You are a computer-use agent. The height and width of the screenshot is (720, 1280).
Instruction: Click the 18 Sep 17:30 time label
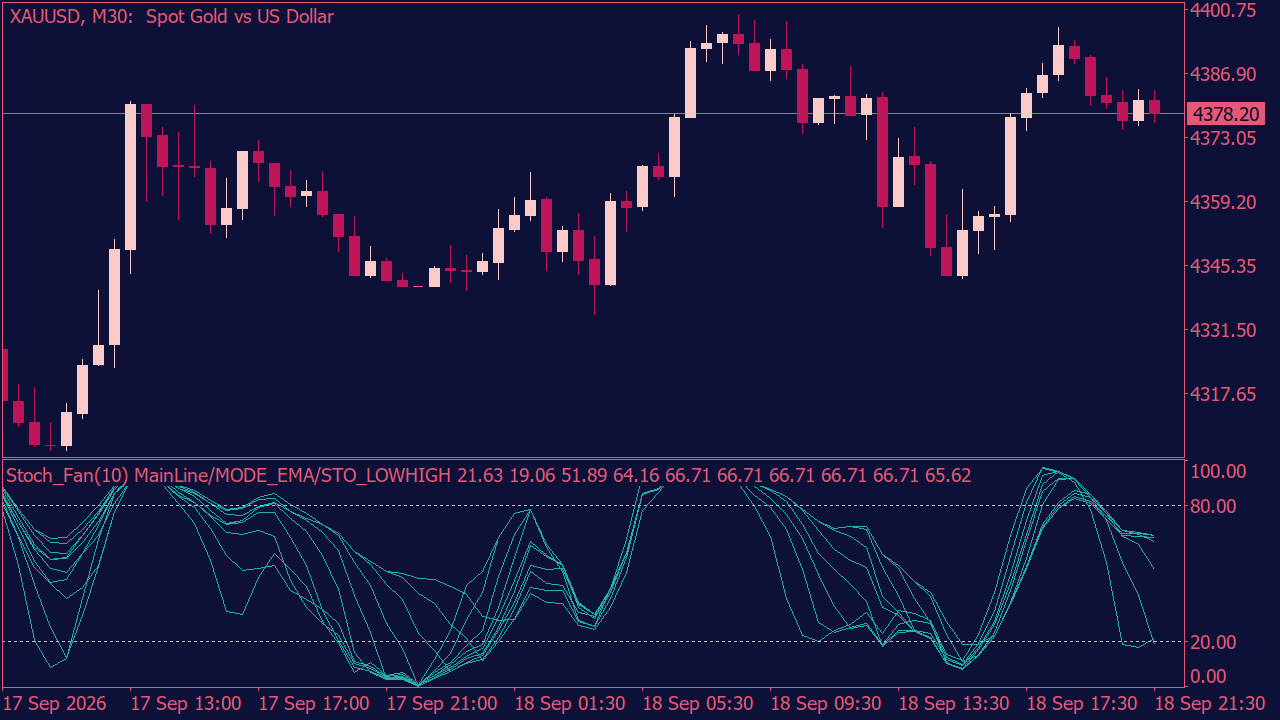click(1082, 703)
